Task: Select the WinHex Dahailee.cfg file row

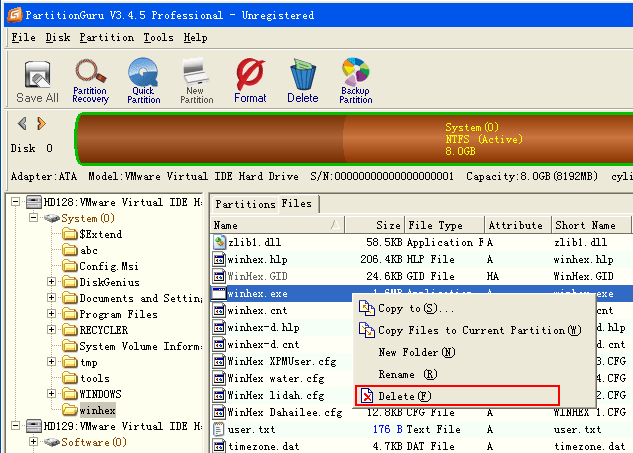Action: (420, 412)
